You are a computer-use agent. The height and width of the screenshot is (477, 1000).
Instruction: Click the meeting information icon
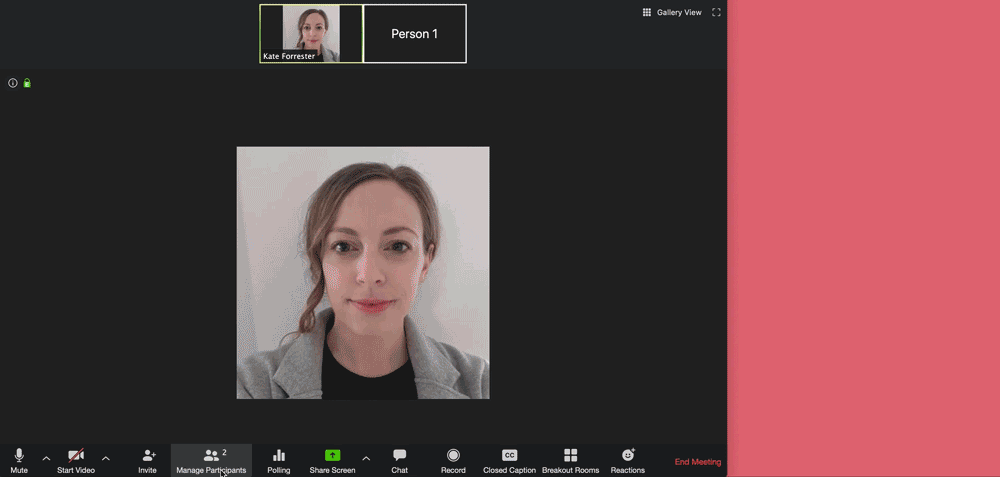13,83
